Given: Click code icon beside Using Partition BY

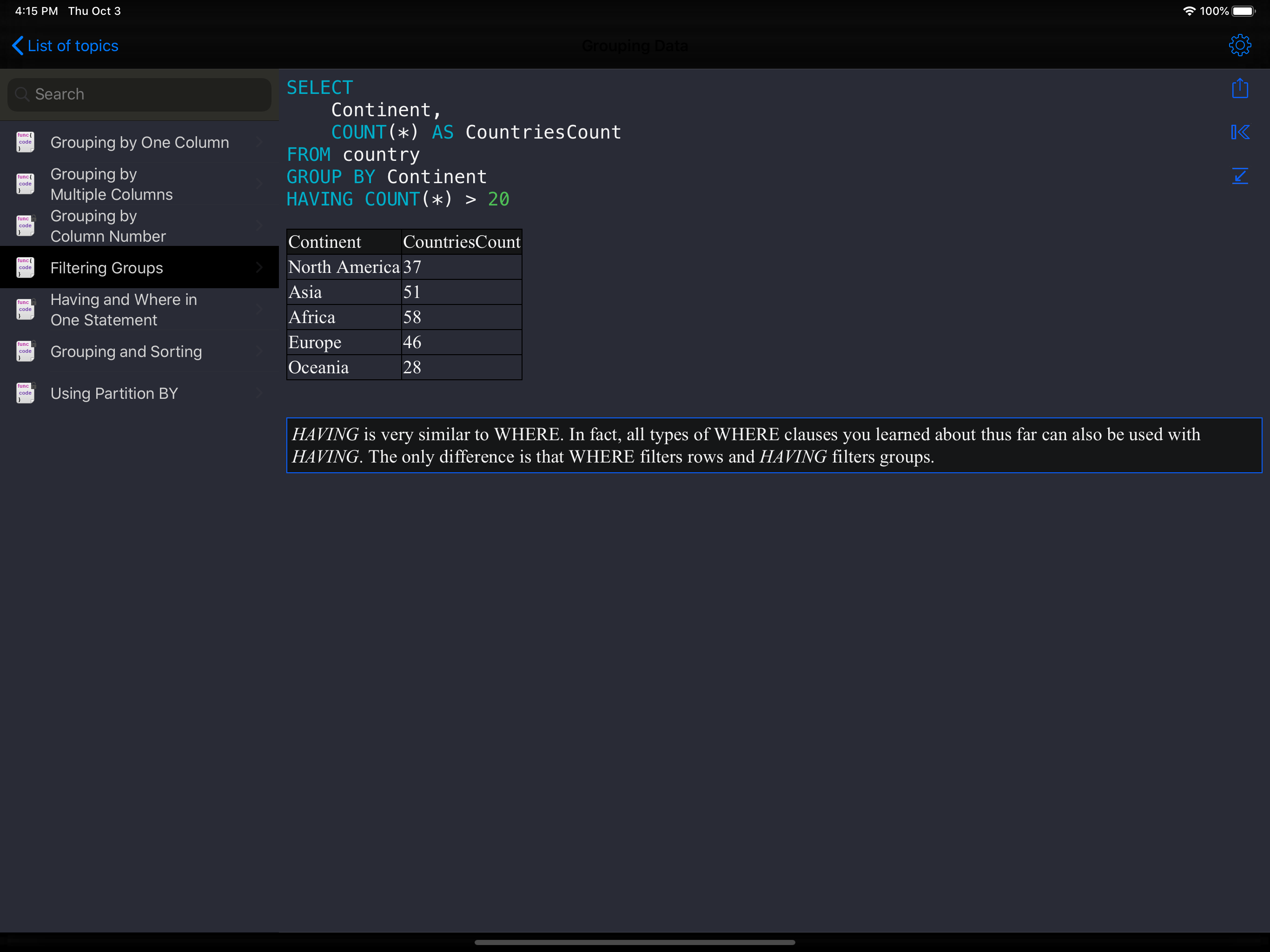Looking at the screenshot, I should [25, 393].
